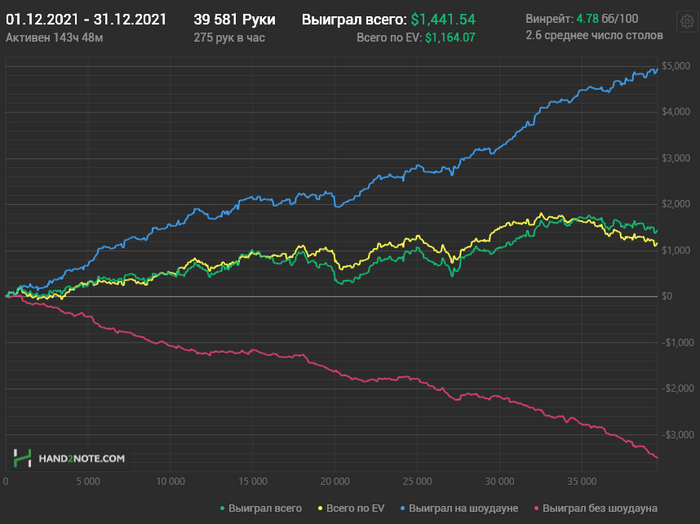
Task: Click the $5,000 y-axis label
Action: 675,66
